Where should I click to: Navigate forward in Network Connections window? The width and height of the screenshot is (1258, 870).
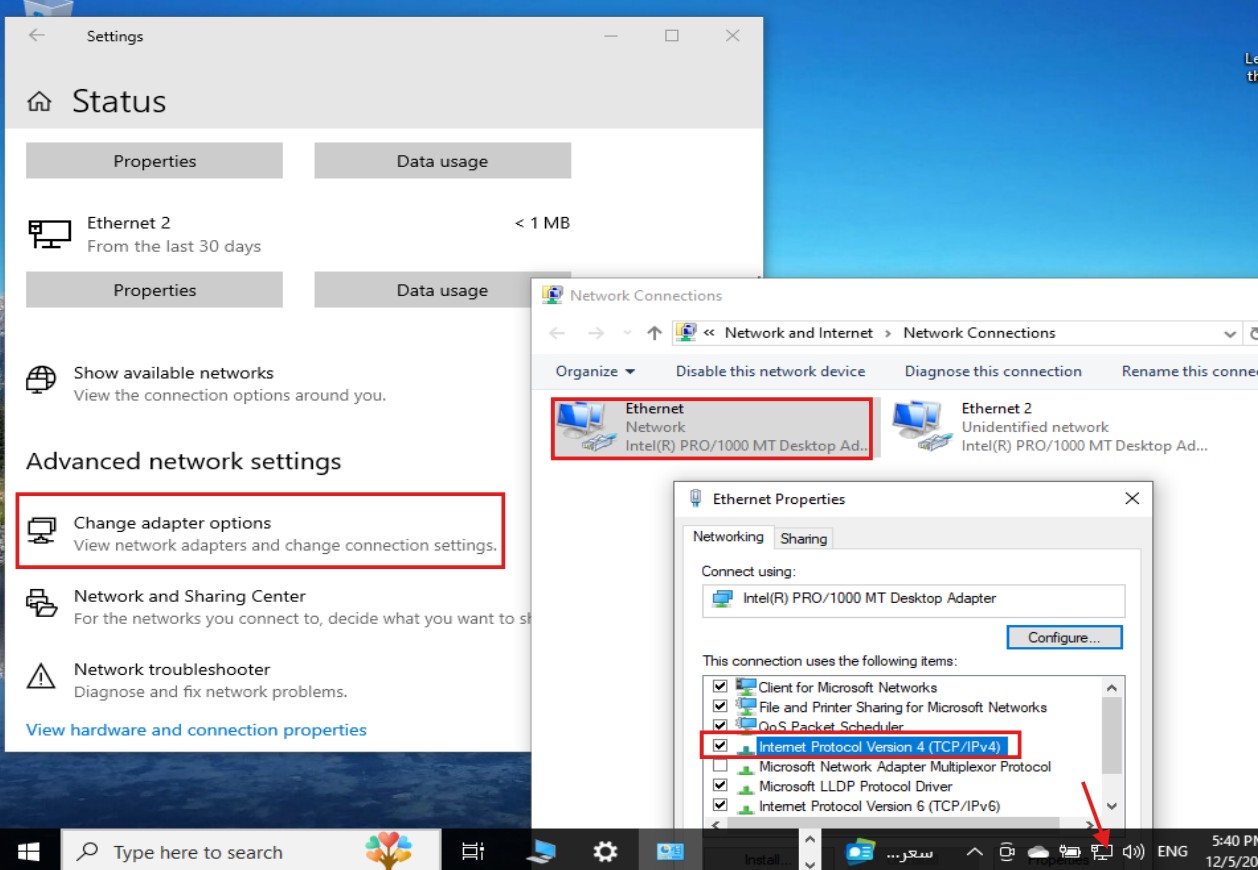tap(596, 333)
